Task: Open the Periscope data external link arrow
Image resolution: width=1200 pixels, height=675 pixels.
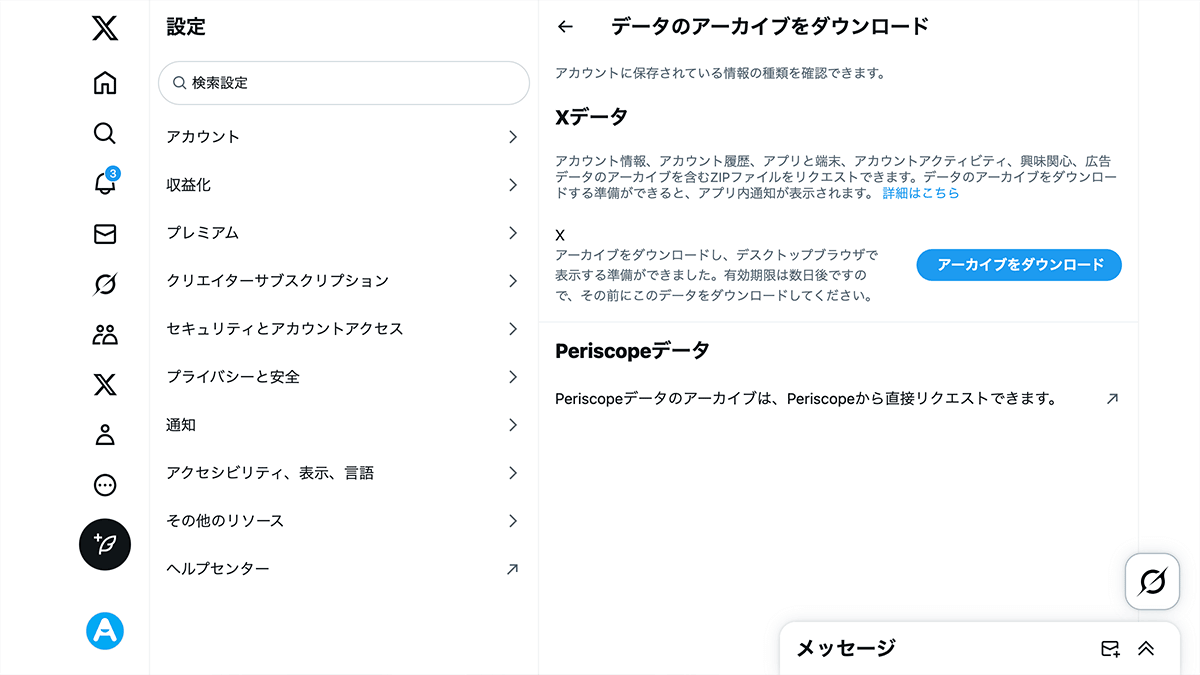Action: pyautogui.click(x=1111, y=399)
